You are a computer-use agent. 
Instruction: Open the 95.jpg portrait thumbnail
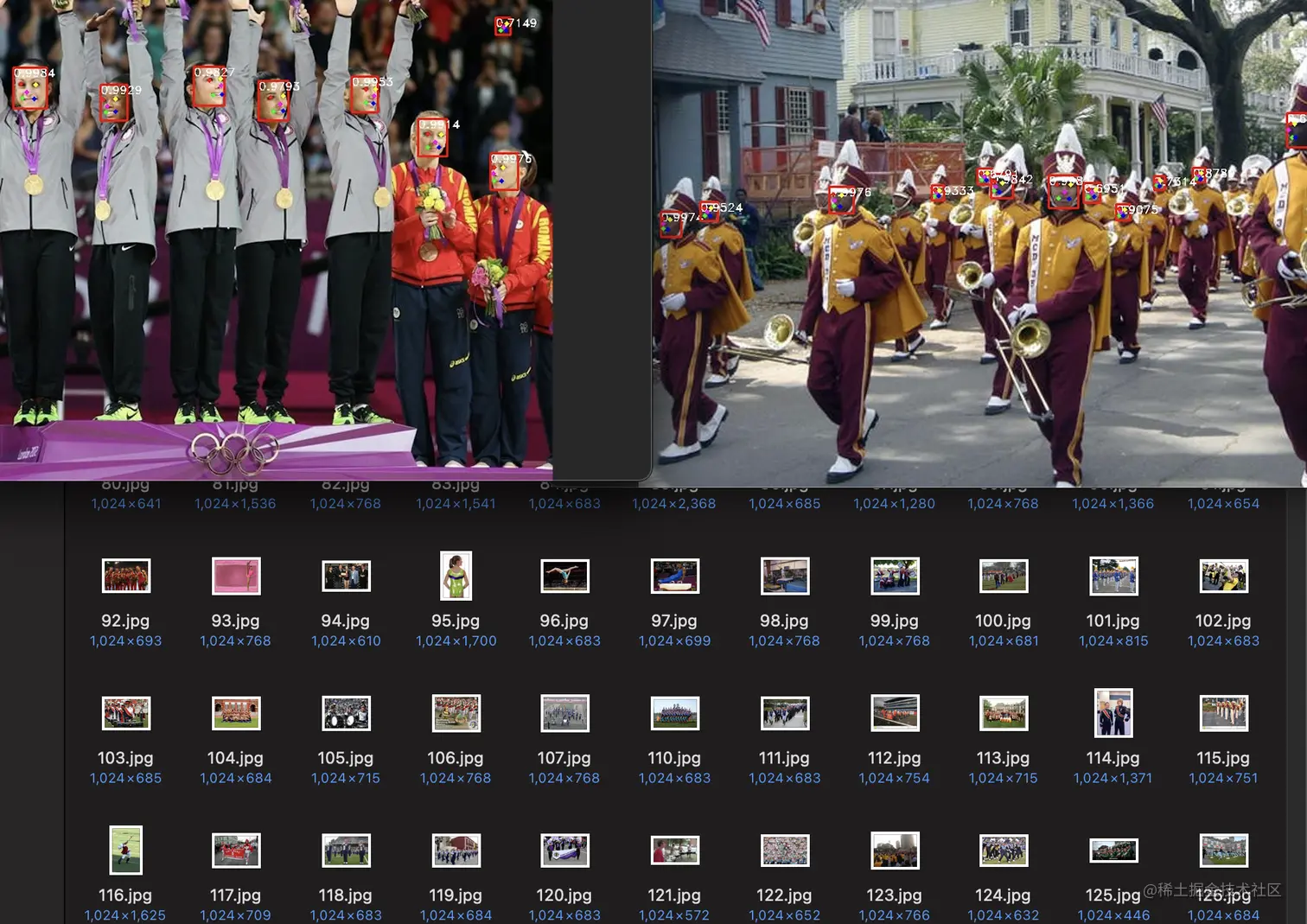click(x=456, y=576)
